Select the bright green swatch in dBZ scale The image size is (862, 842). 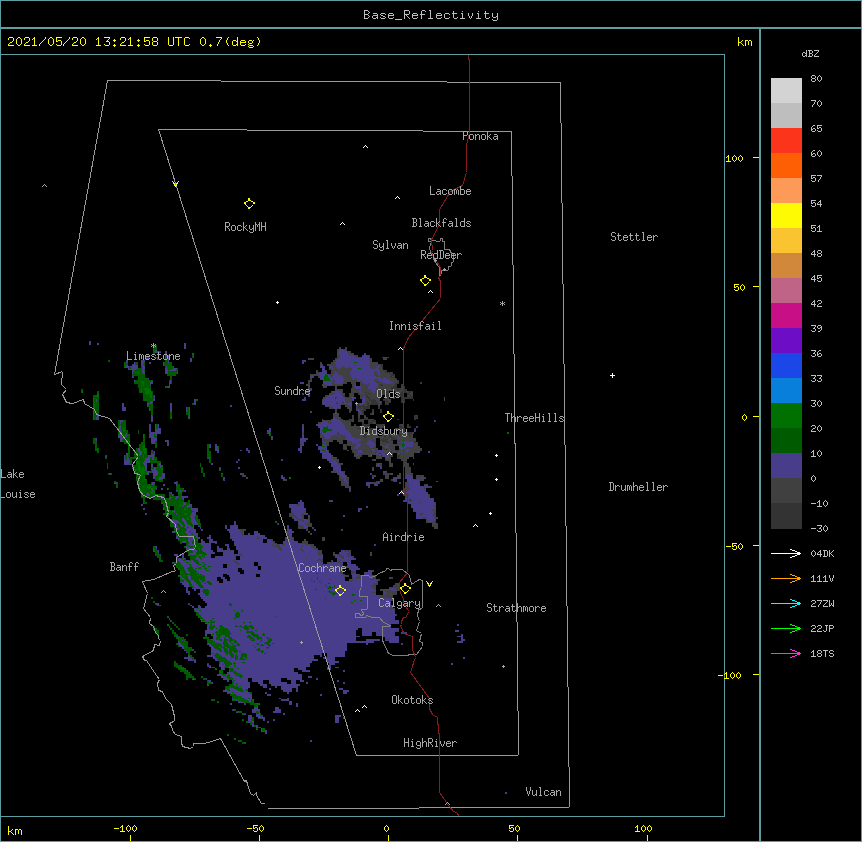pos(786,416)
